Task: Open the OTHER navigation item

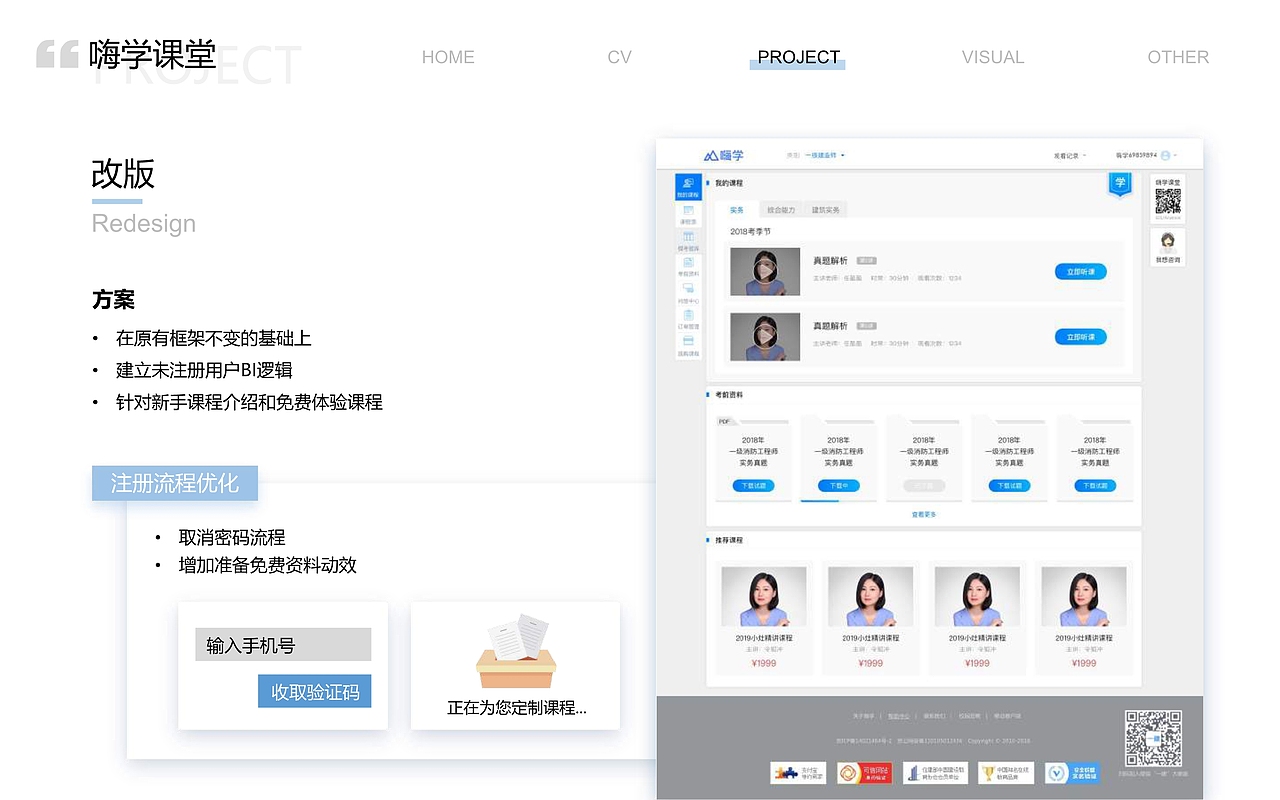Action: click(1178, 57)
